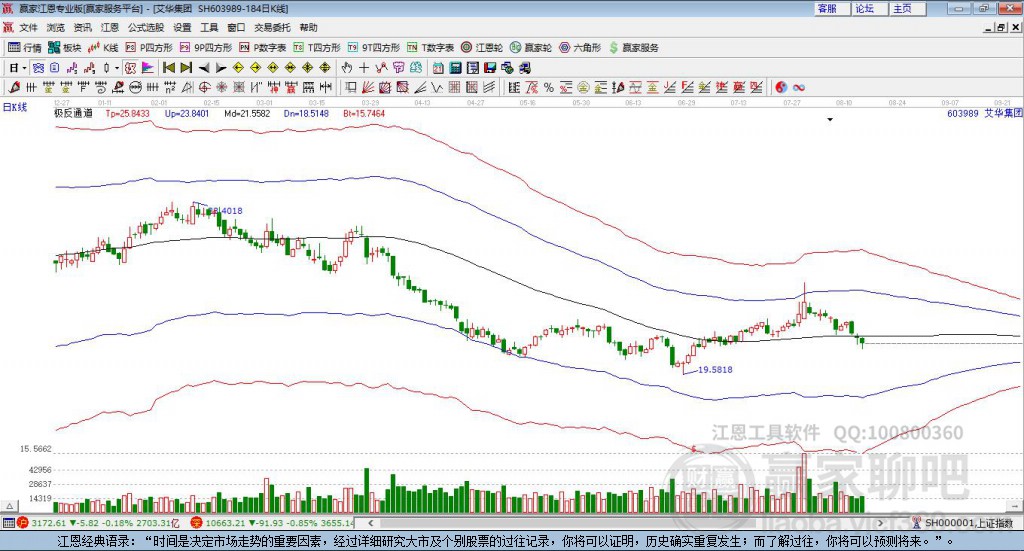Click the n² square tool icon
The width and height of the screenshot is (1024, 551).
(170, 87)
